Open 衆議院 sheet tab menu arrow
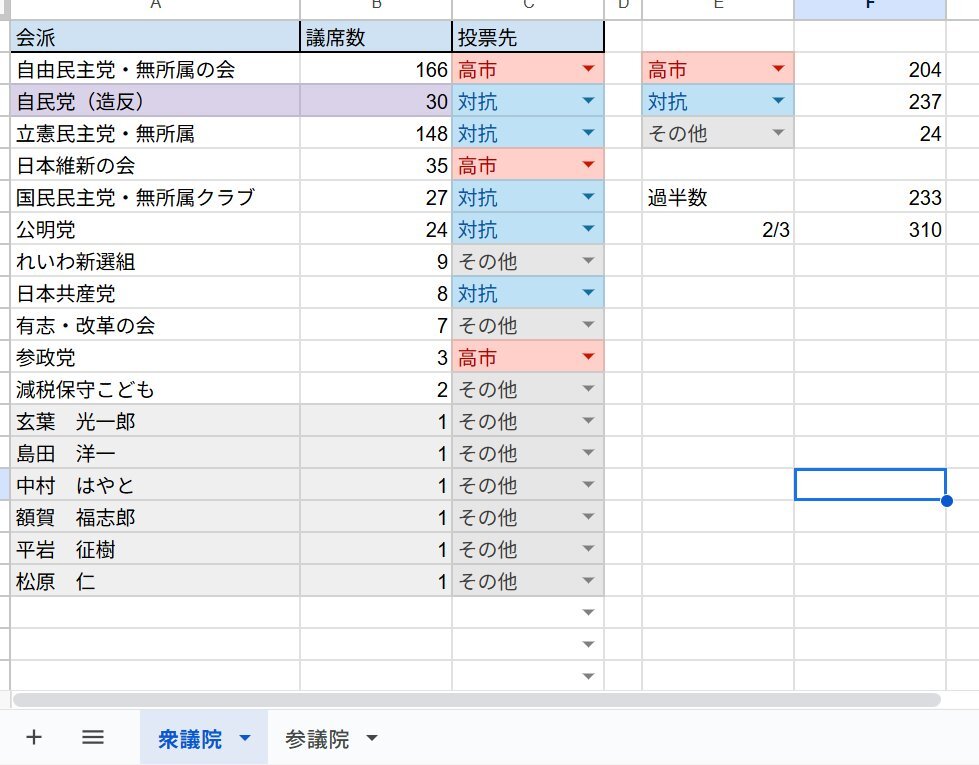This screenshot has width=979, height=765. click(245, 739)
